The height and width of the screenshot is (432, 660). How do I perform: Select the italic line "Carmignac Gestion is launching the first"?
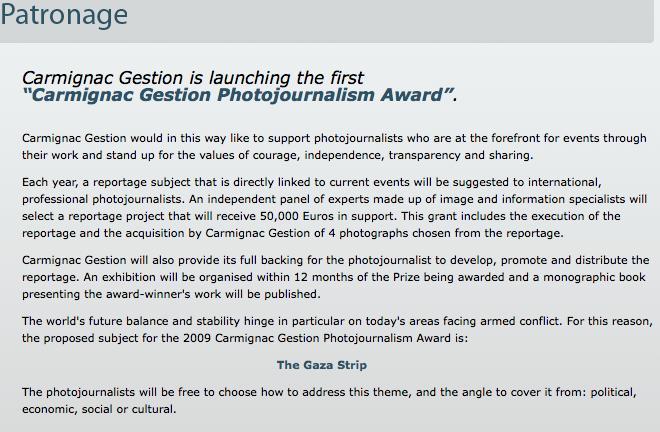[x=193, y=78]
